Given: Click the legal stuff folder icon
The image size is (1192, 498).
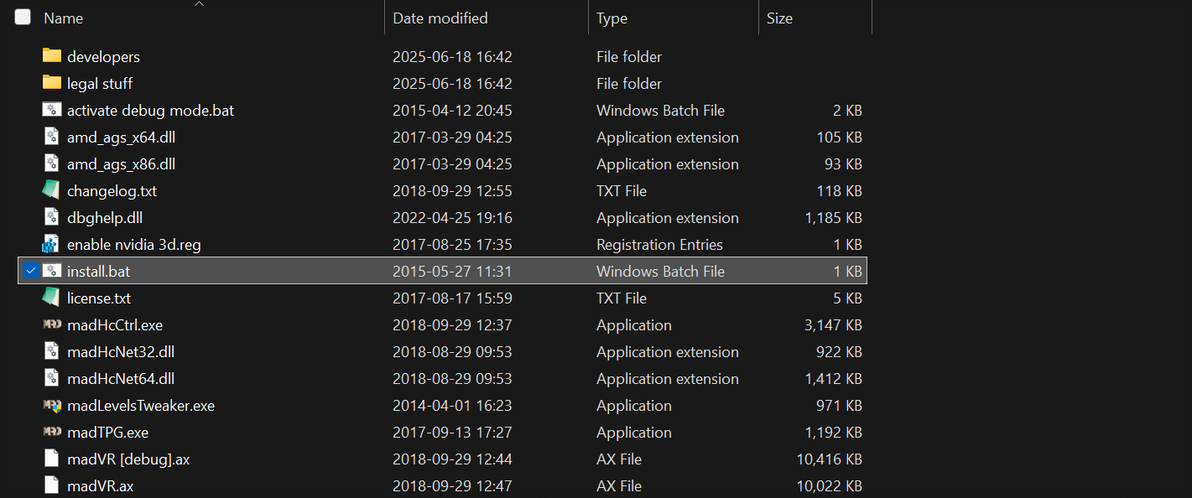Looking at the screenshot, I should (52, 83).
